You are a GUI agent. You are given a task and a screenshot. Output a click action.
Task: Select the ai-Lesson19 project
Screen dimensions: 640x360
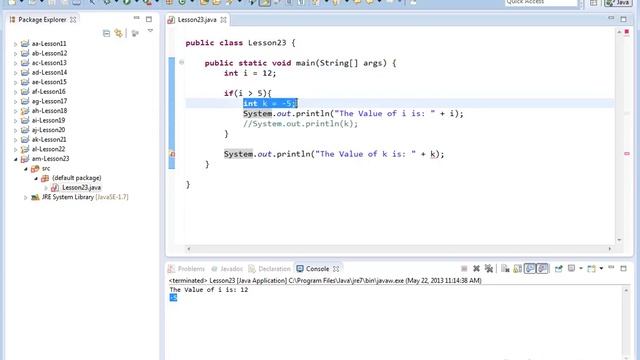pos(48,120)
